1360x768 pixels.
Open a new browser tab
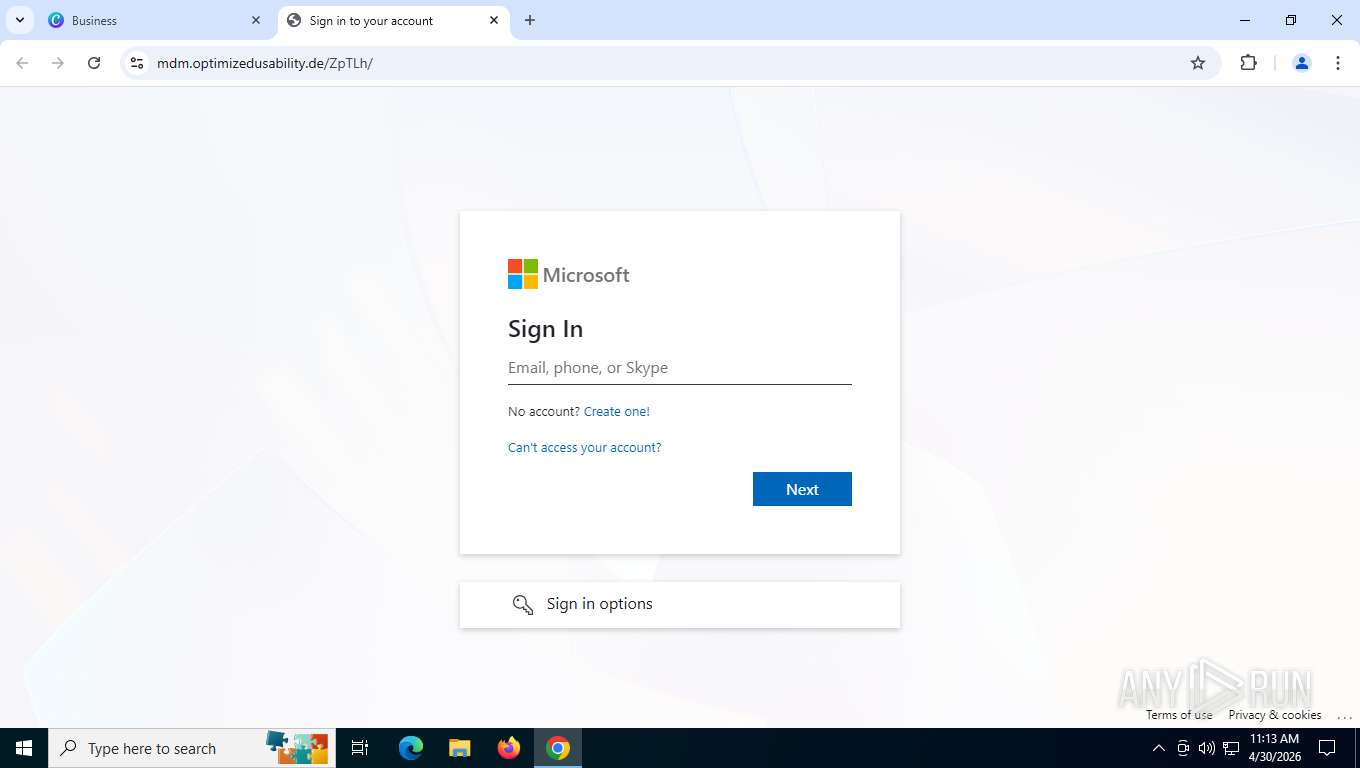coord(530,20)
